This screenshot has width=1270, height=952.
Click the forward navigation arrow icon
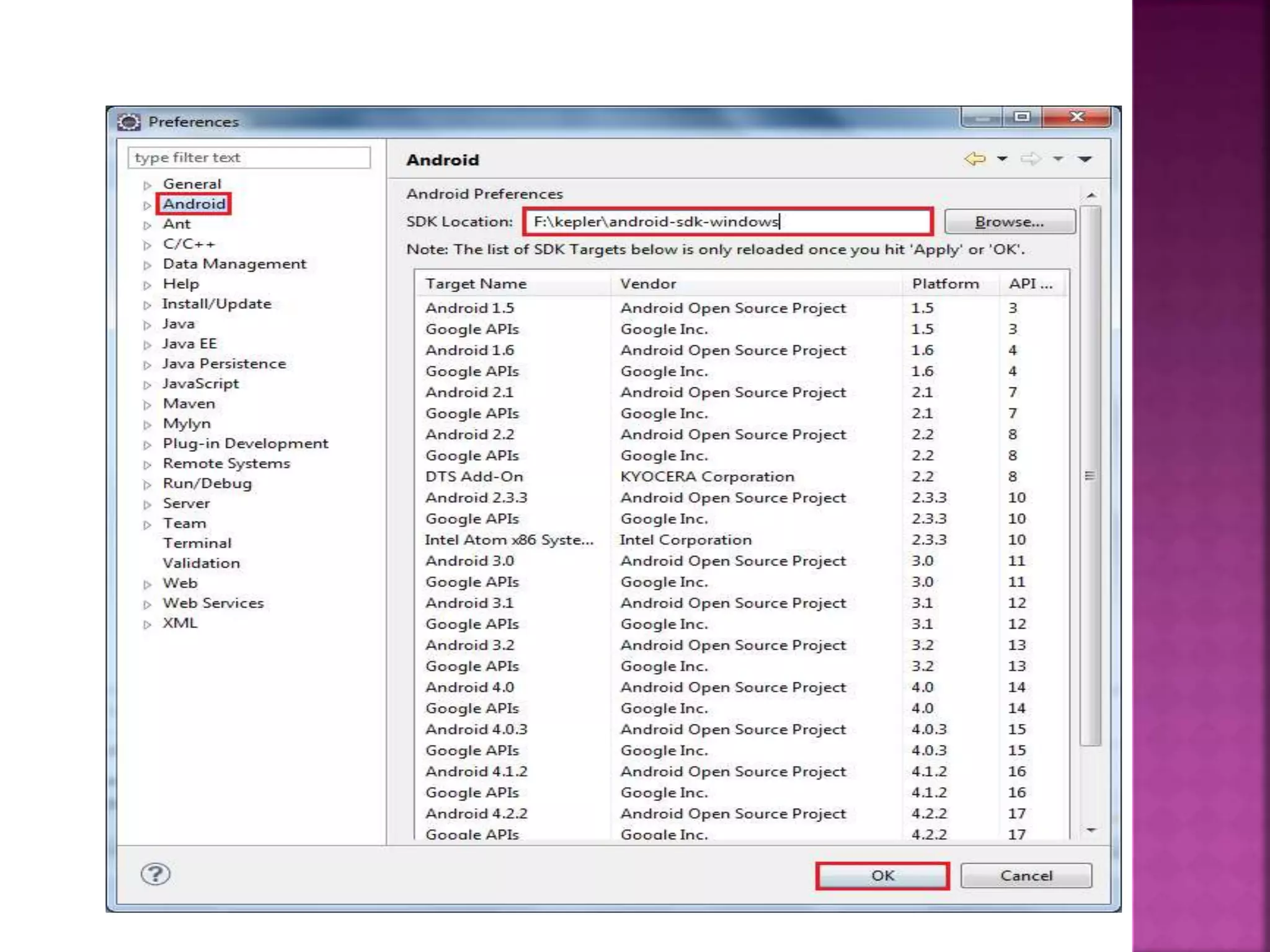tap(1031, 159)
